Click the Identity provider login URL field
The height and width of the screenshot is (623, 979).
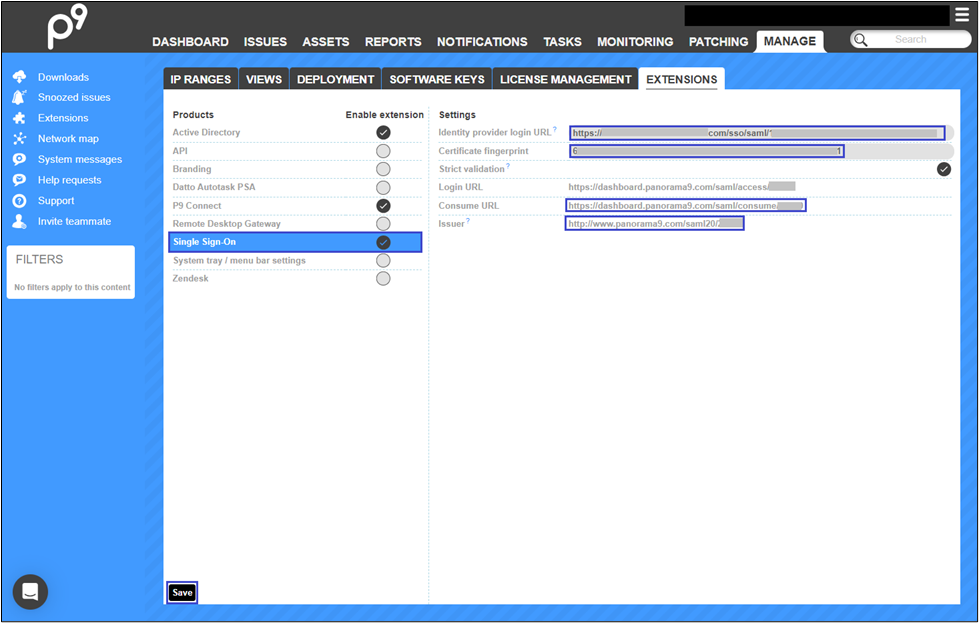click(762, 133)
